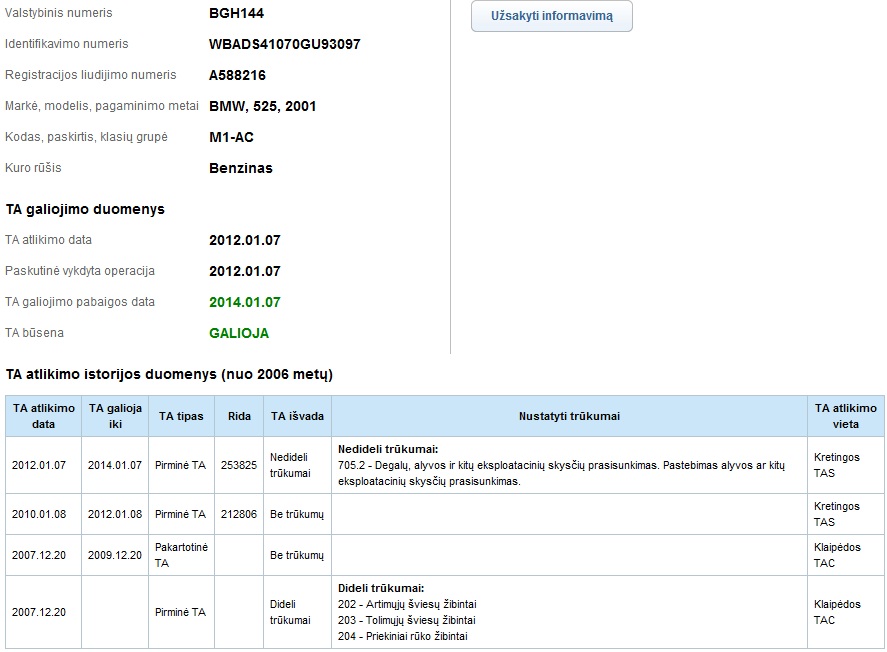The image size is (887, 652).
Task: Click registration certificate number A588216
Action: pos(237,76)
